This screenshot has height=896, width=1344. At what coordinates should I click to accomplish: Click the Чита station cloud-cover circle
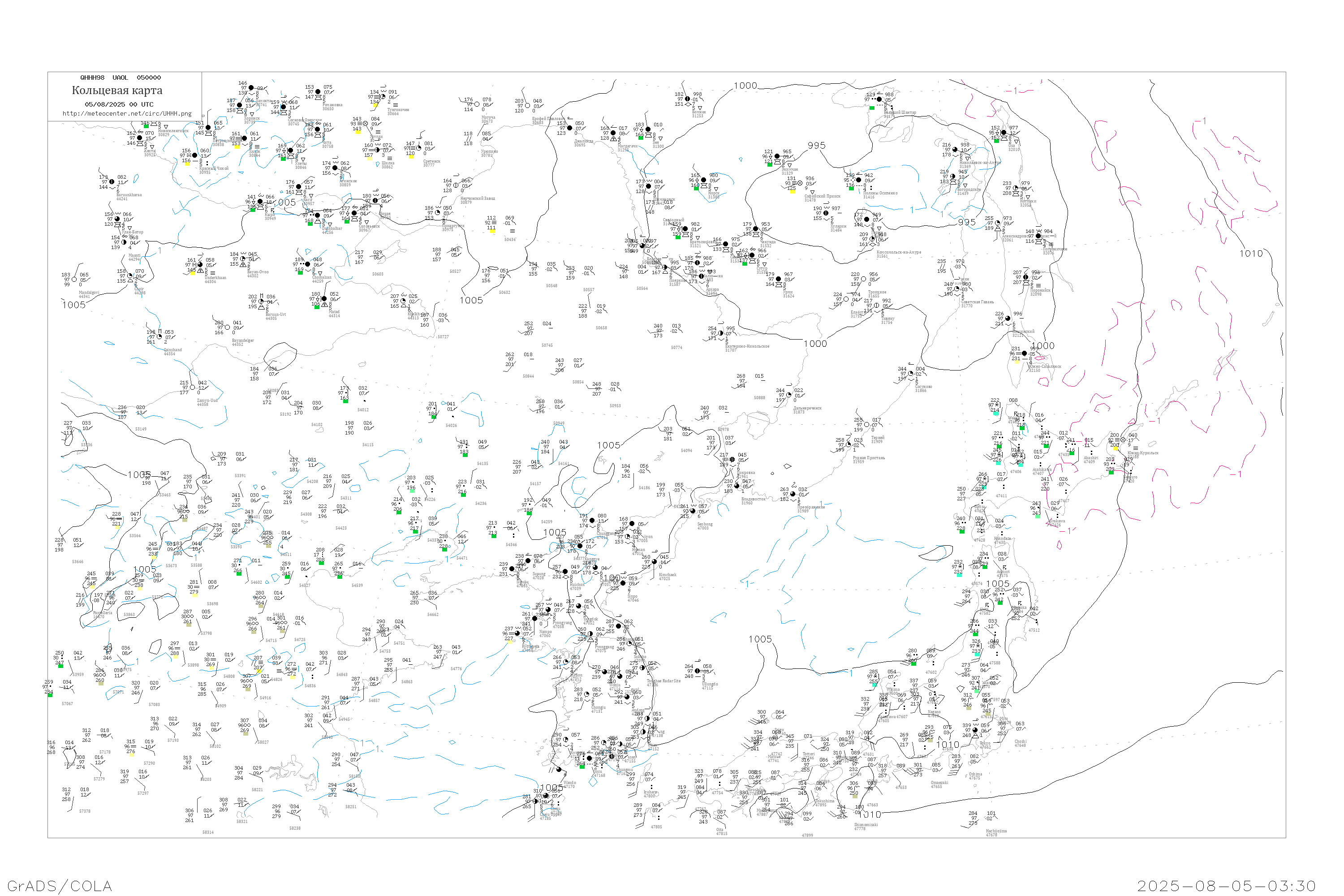click(318, 130)
